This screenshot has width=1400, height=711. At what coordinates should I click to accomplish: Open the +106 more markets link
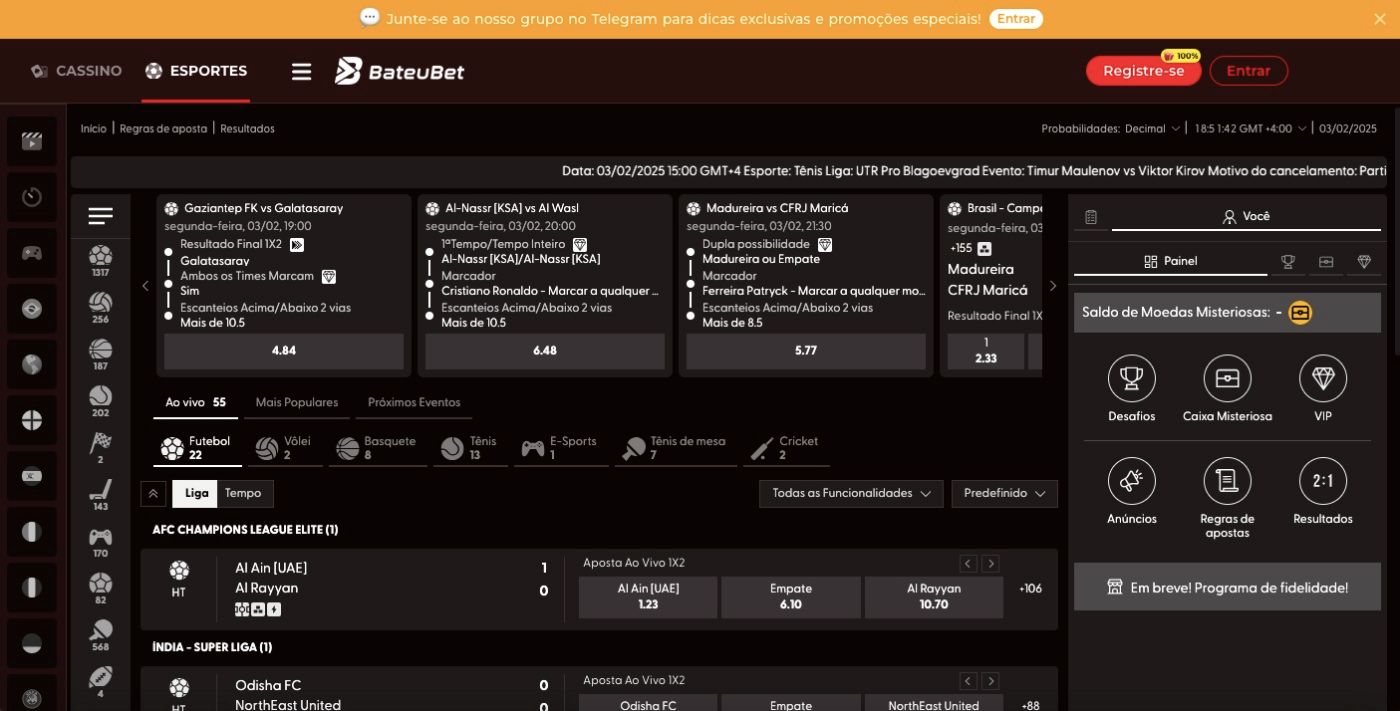pos(1030,589)
